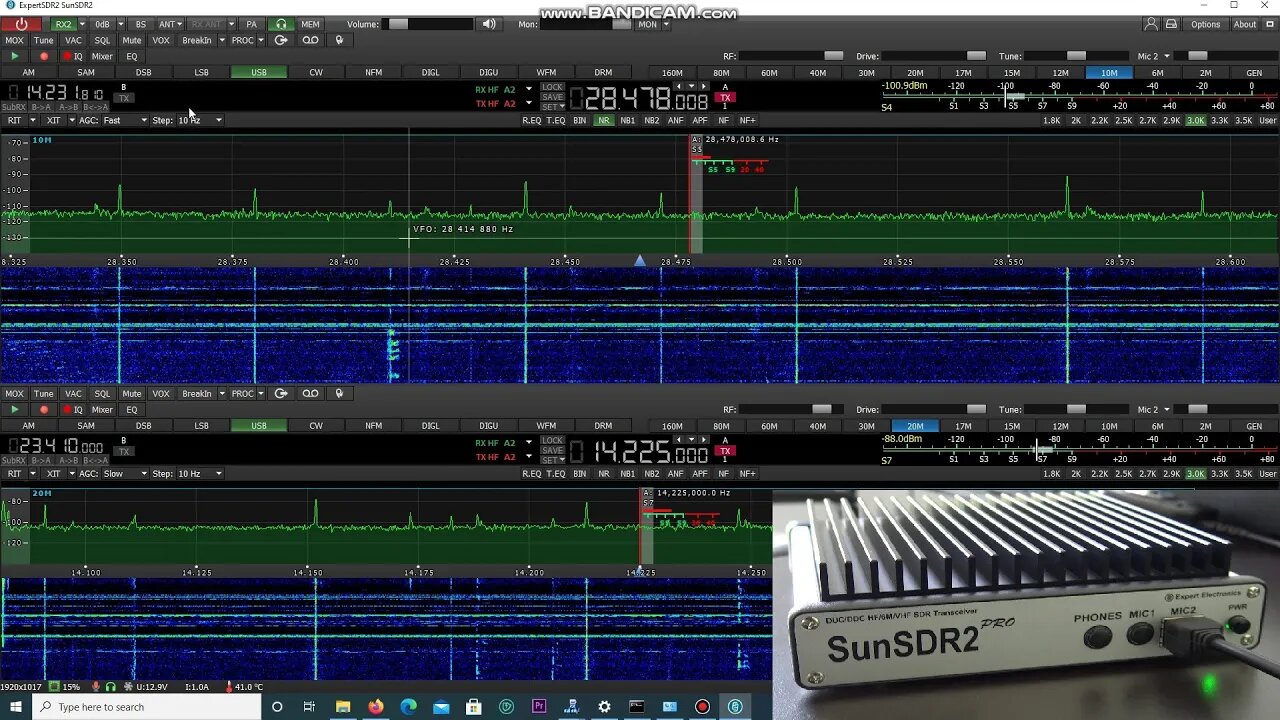Open the AGC Fast dropdown
Viewport: 1280px width, 720px height.
point(125,120)
